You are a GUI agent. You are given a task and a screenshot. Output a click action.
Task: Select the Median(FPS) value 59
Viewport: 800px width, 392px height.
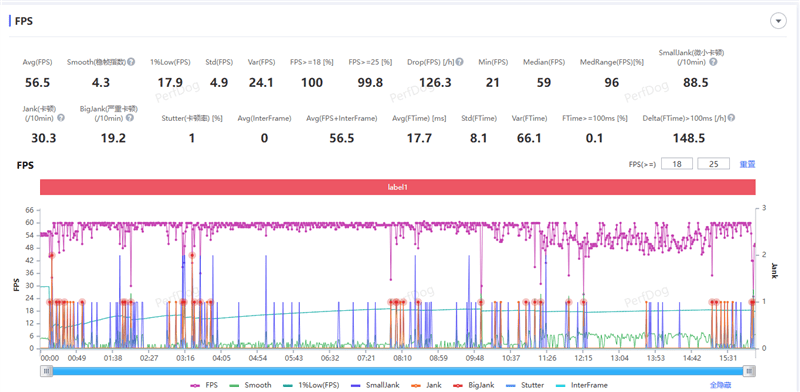(x=544, y=83)
